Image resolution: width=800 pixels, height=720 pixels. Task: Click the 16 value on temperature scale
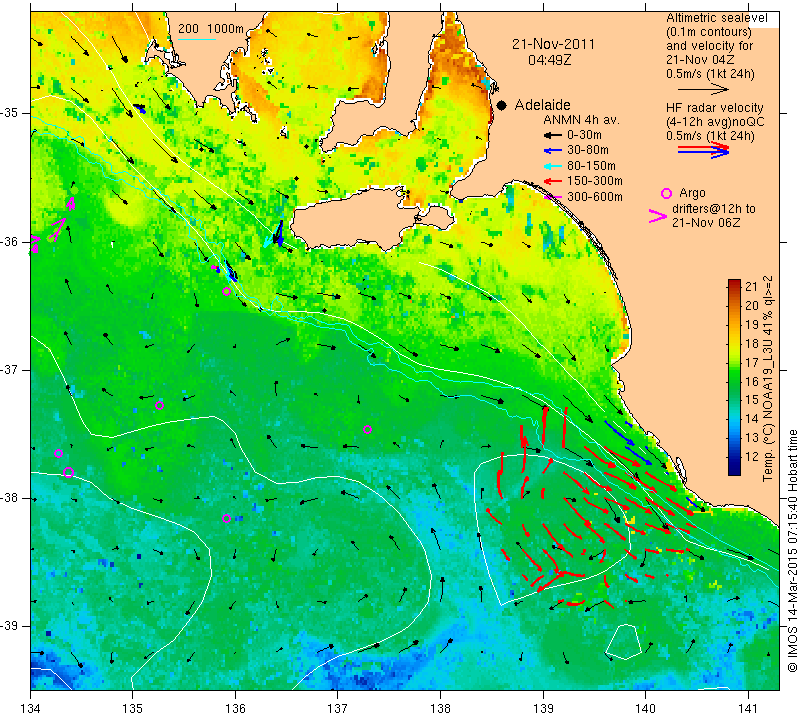click(x=752, y=381)
